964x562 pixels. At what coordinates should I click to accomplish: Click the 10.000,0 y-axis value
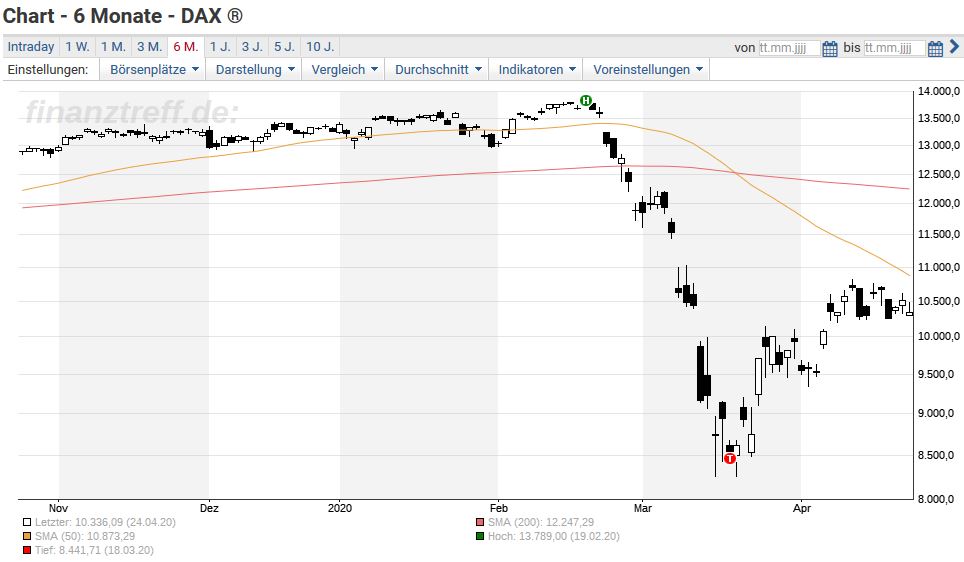[x=938, y=336]
